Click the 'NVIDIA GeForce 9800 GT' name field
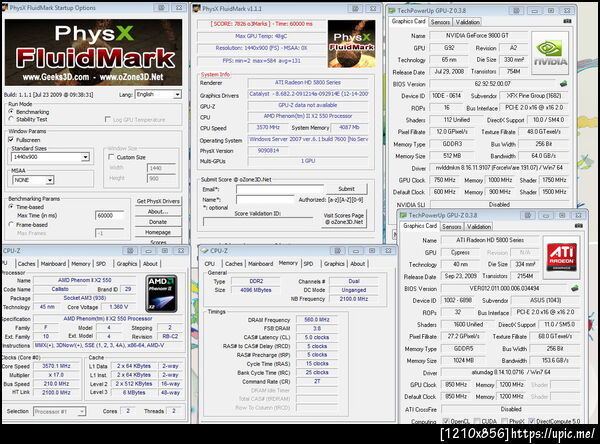This screenshot has height=444, width=600. pos(477,35)
